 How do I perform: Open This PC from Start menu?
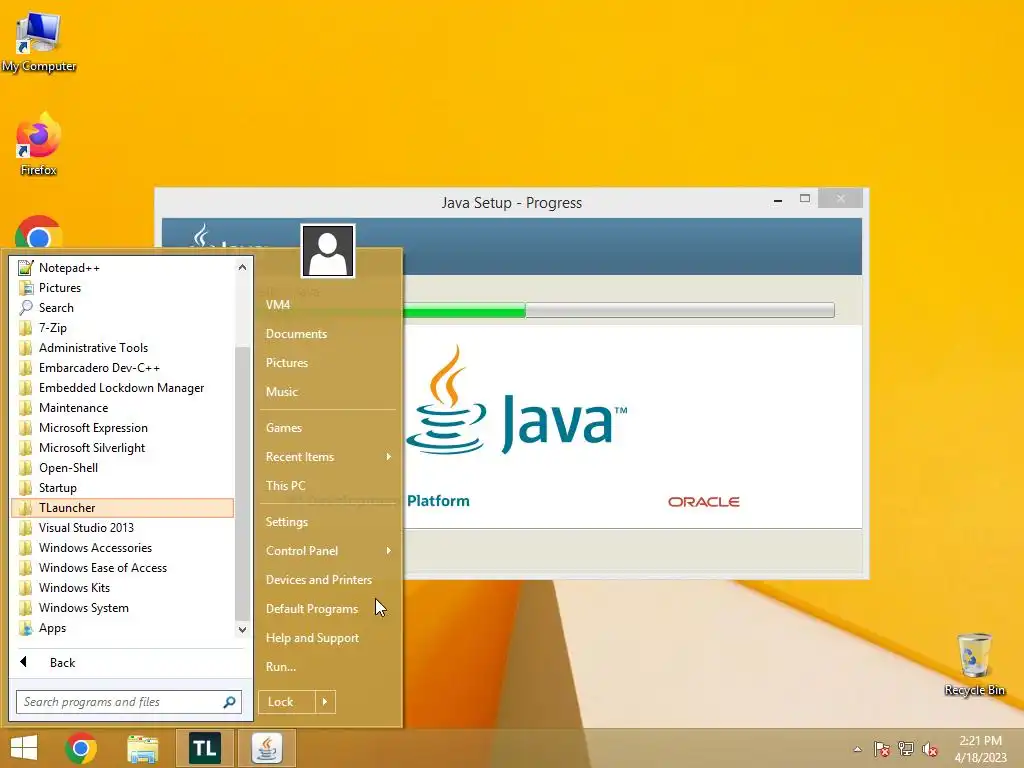[328, 486]
